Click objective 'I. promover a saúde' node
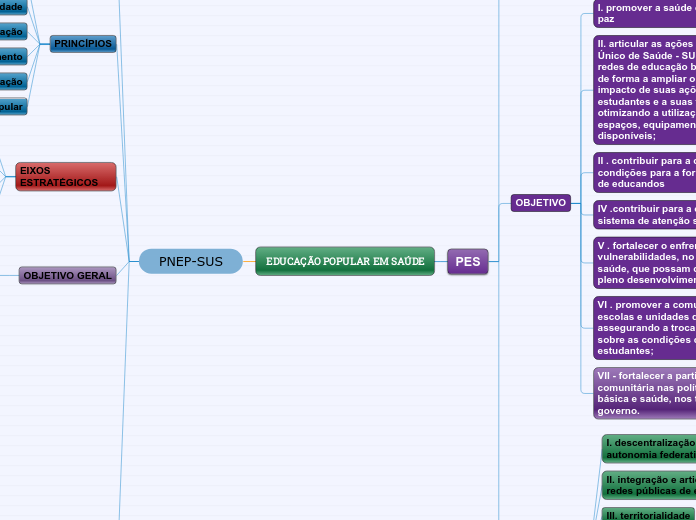Screen dimensions: 696x520 (x=645, y=13)
